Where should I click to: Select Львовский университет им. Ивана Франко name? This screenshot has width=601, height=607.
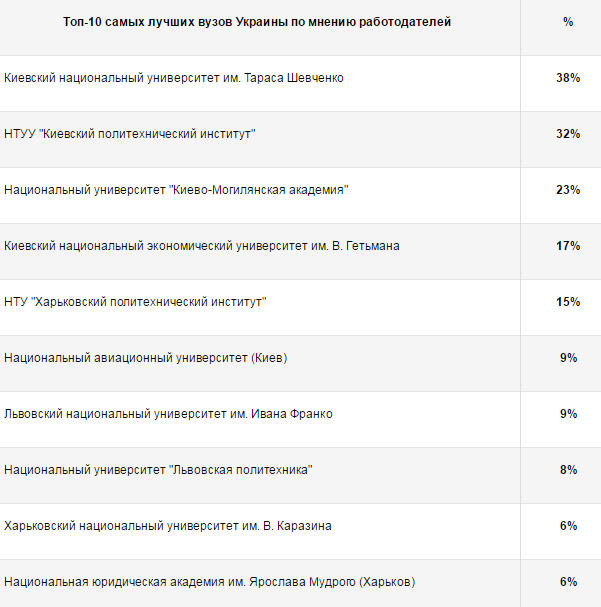click(168, 414)
